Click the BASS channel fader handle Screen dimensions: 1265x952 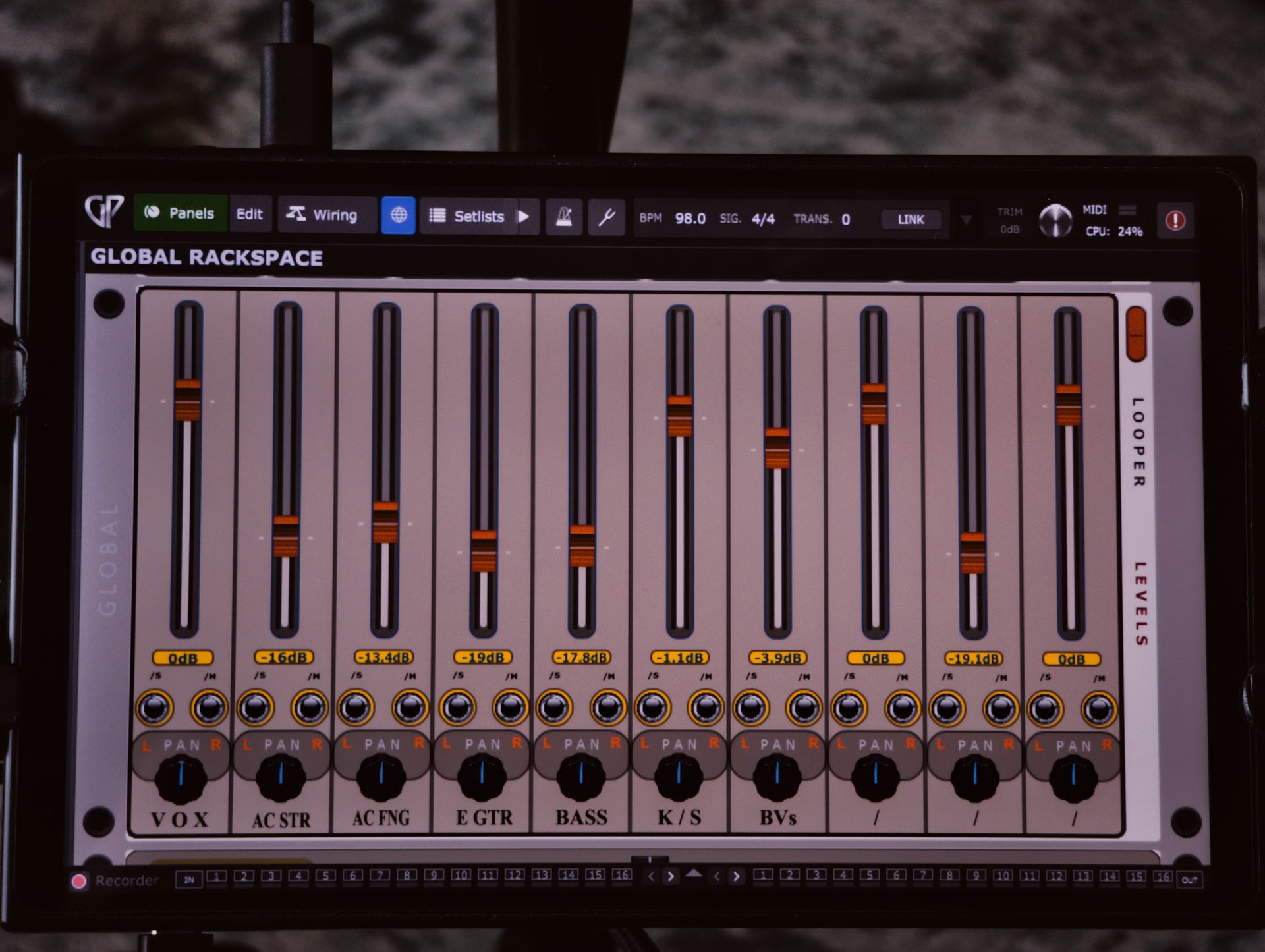click(x=582, y=546)
